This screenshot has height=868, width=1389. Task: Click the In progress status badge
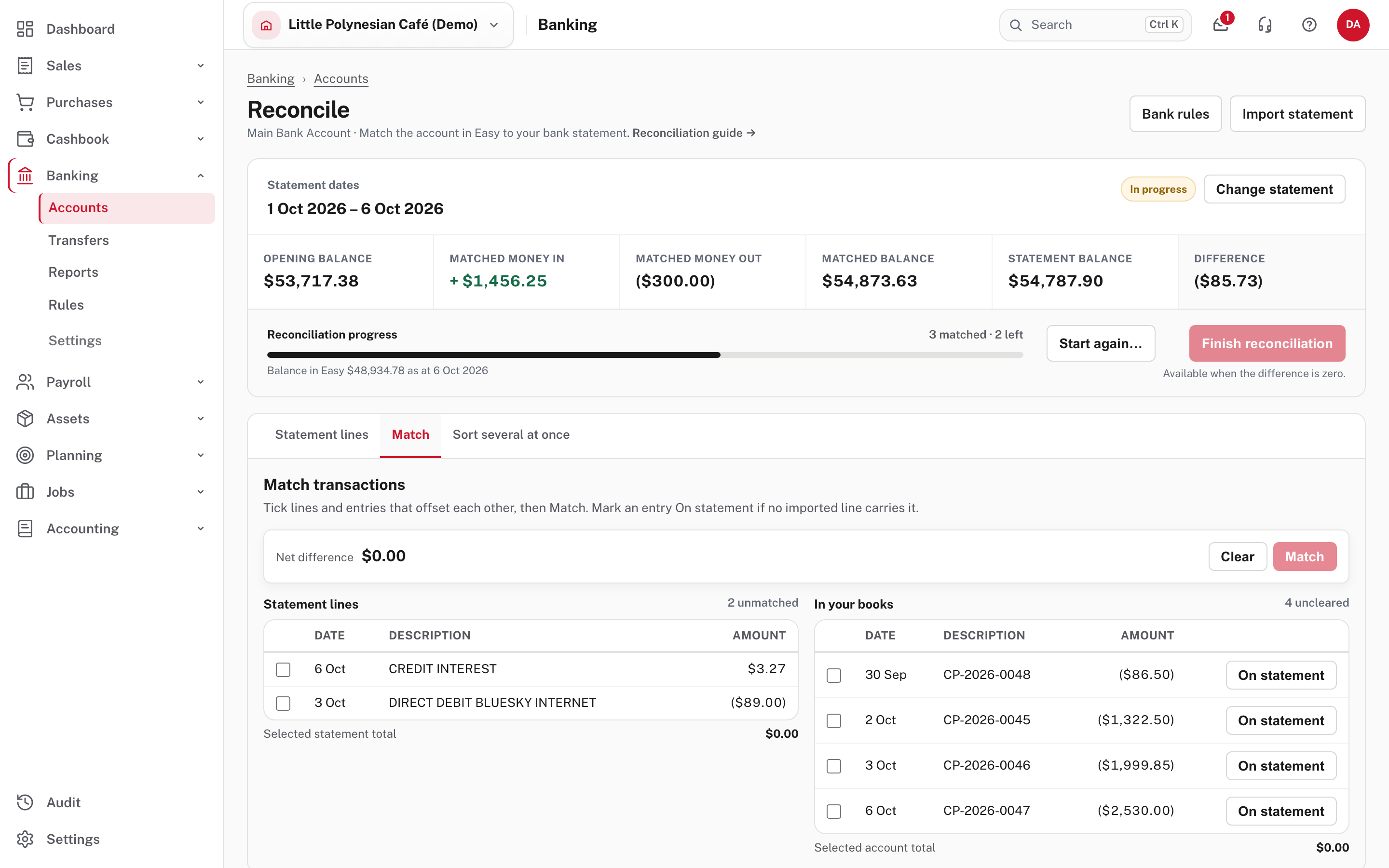pos(1157,189)
